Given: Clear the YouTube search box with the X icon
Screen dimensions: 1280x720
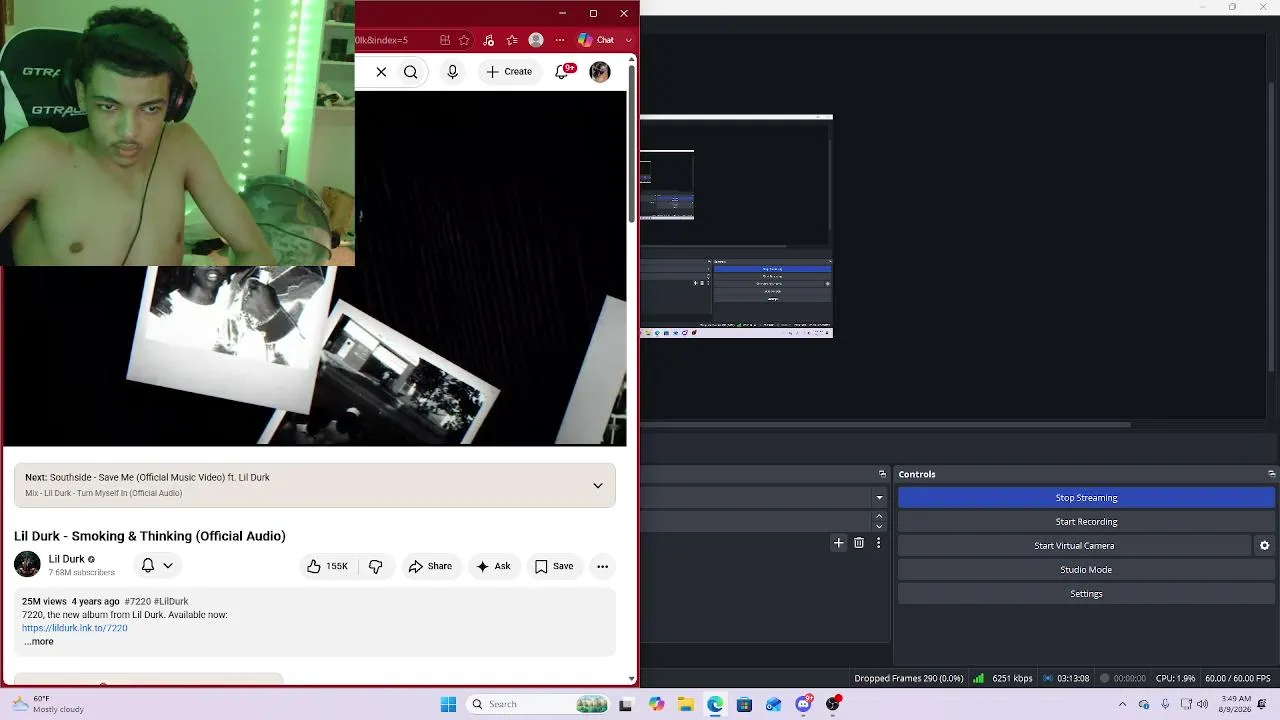Looking at the screenshot, I should pyautogui.click(x=381, y=72).
